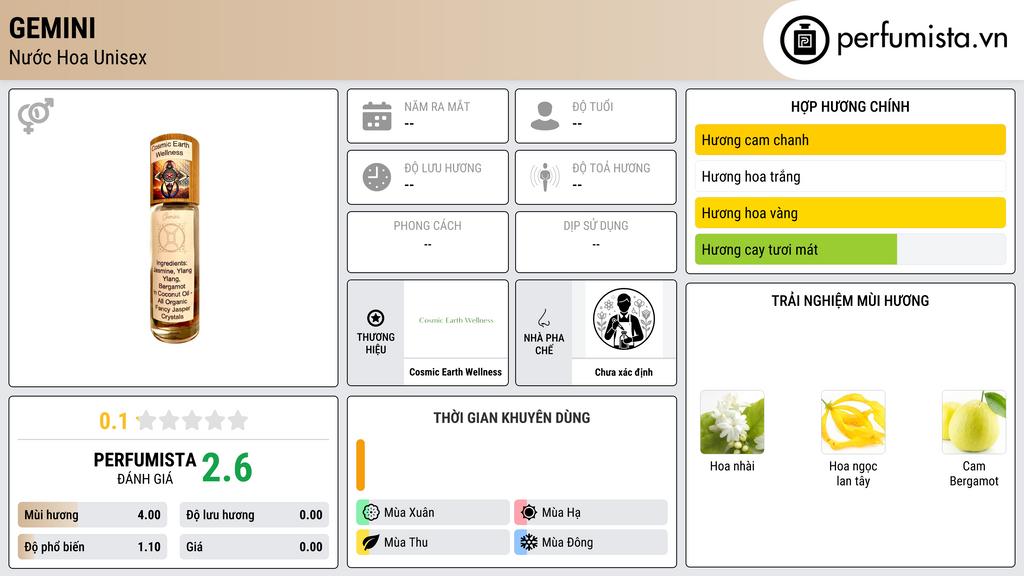Select the Mùa Đông season tag
Viewport: 1024px width, 576px height.
coord(591,542)
